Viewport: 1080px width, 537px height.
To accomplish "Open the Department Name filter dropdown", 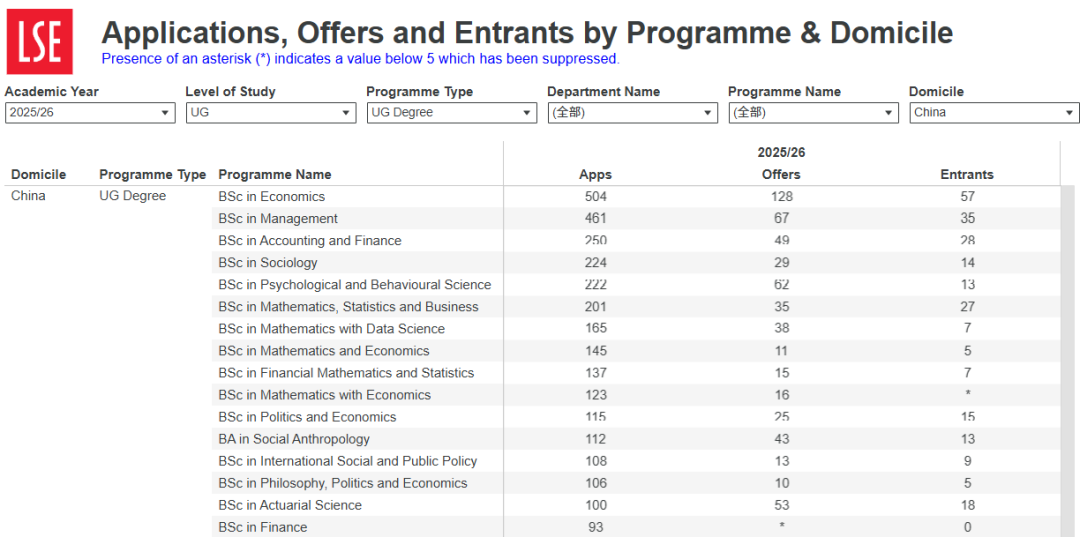I will pos(632,113).
